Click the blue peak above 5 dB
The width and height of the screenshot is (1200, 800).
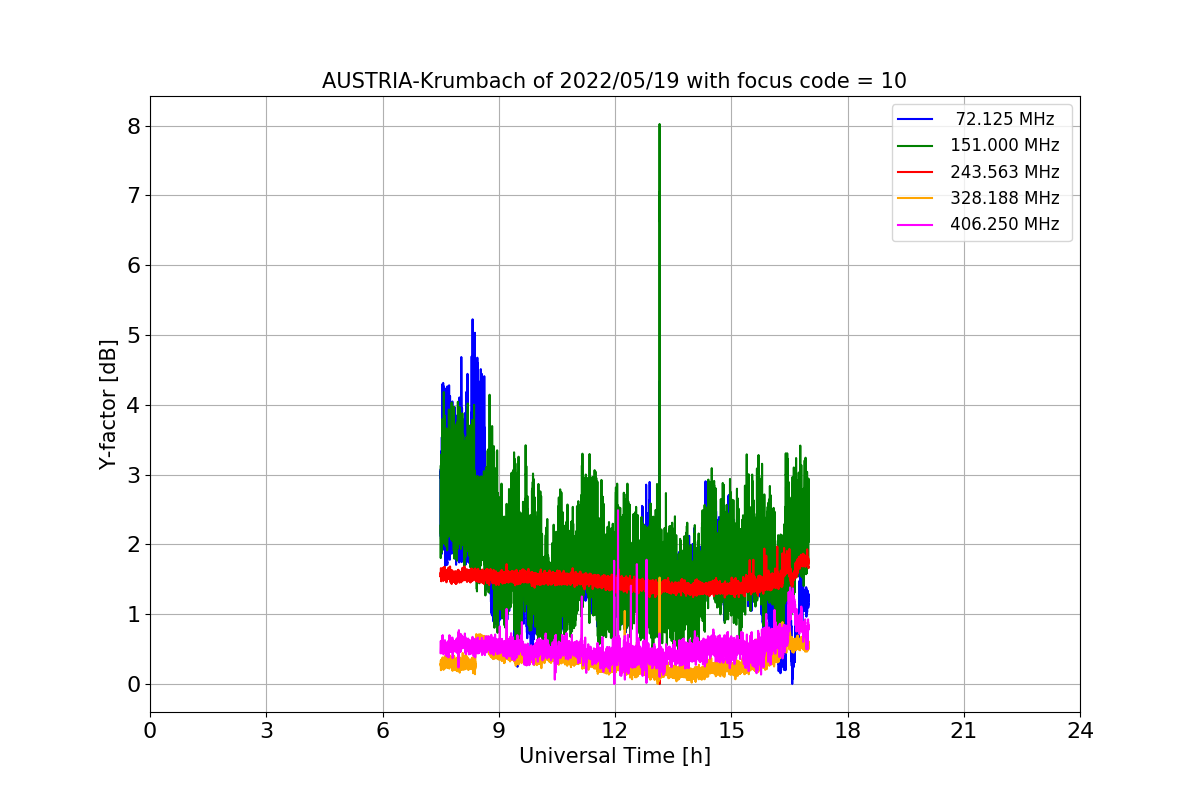click(472, 320)
